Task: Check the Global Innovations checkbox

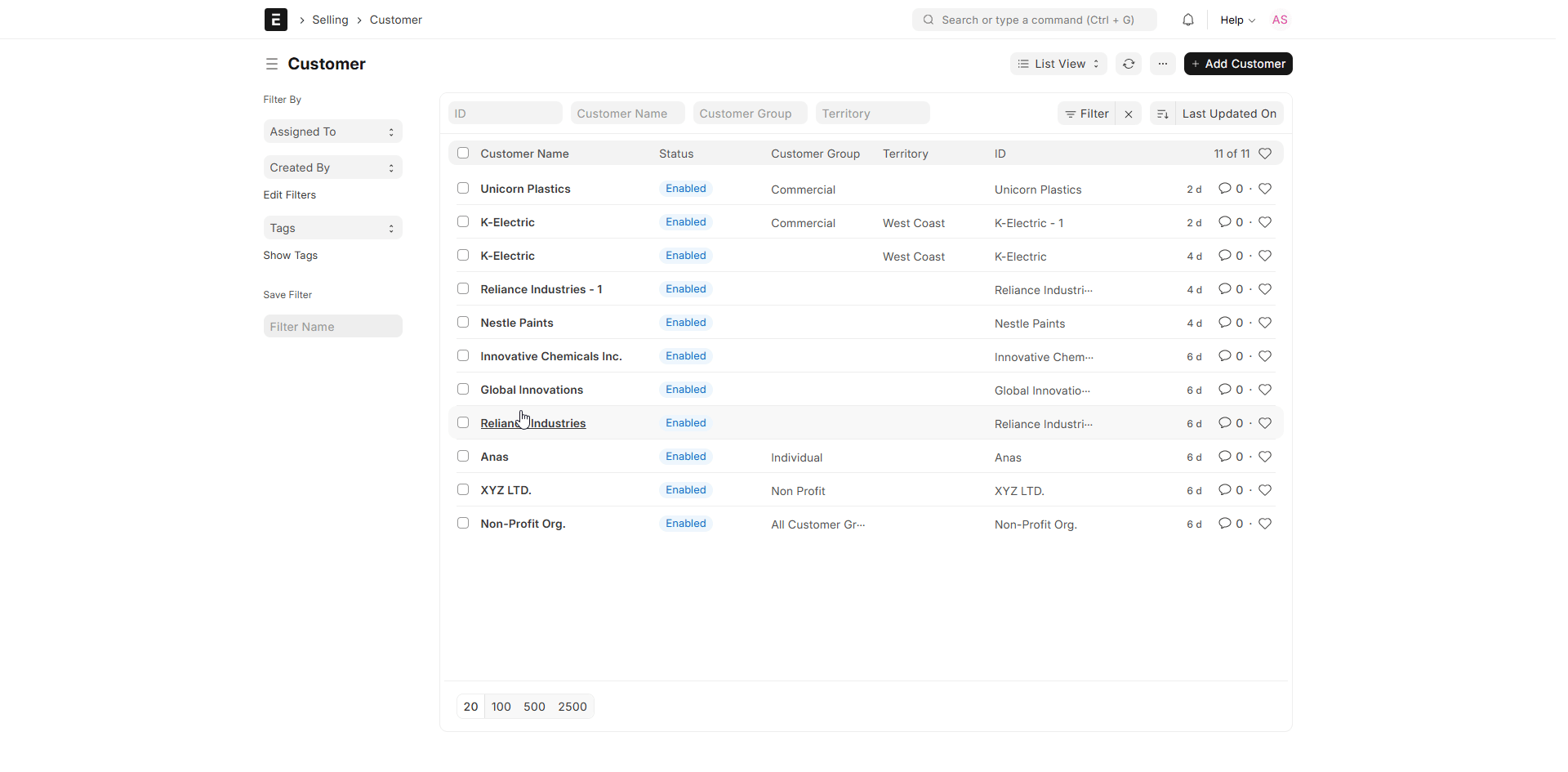Action: [463, 389]
